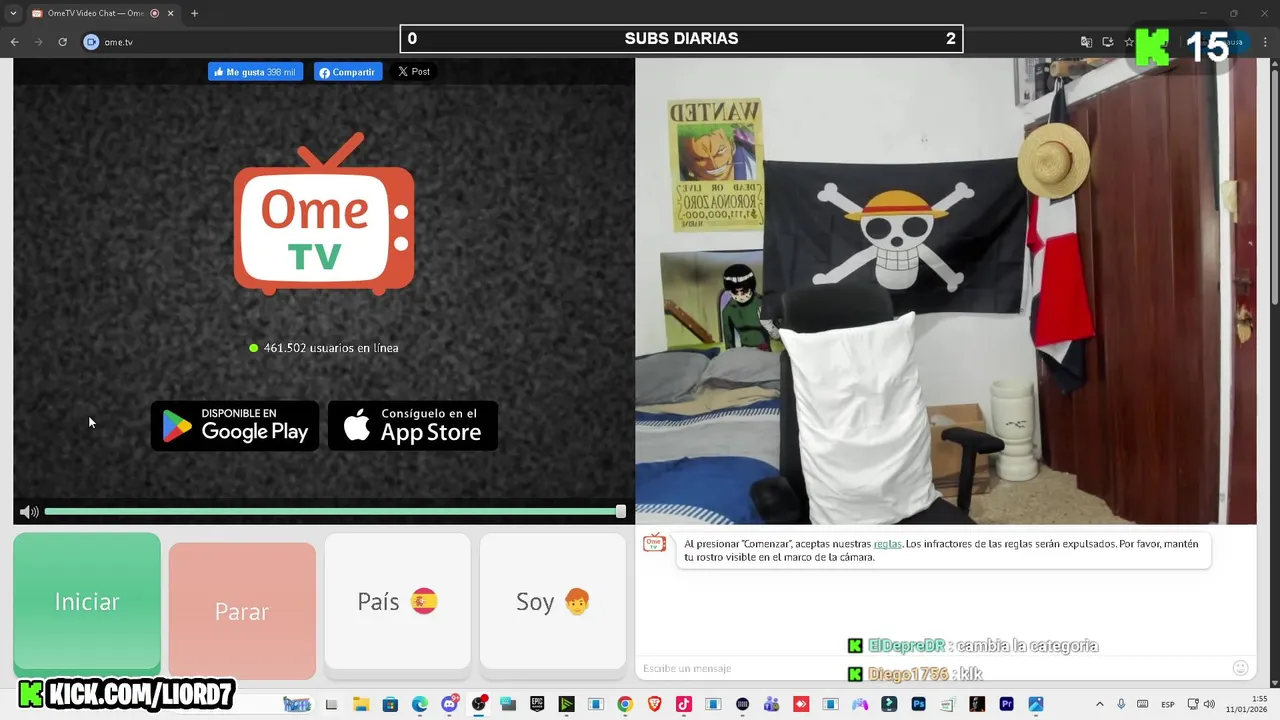Click the Facebook Me gusta button
This screenshot has width=1280, height=720.
[255, 72]
